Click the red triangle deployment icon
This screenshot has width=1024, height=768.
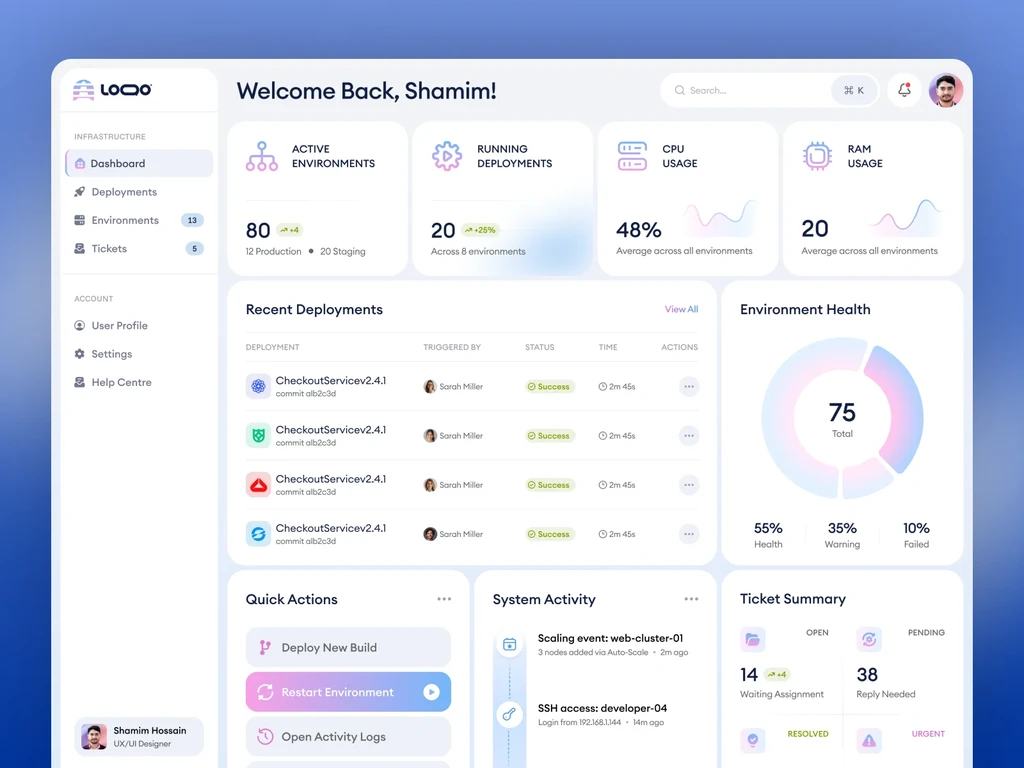coord(258,485)
